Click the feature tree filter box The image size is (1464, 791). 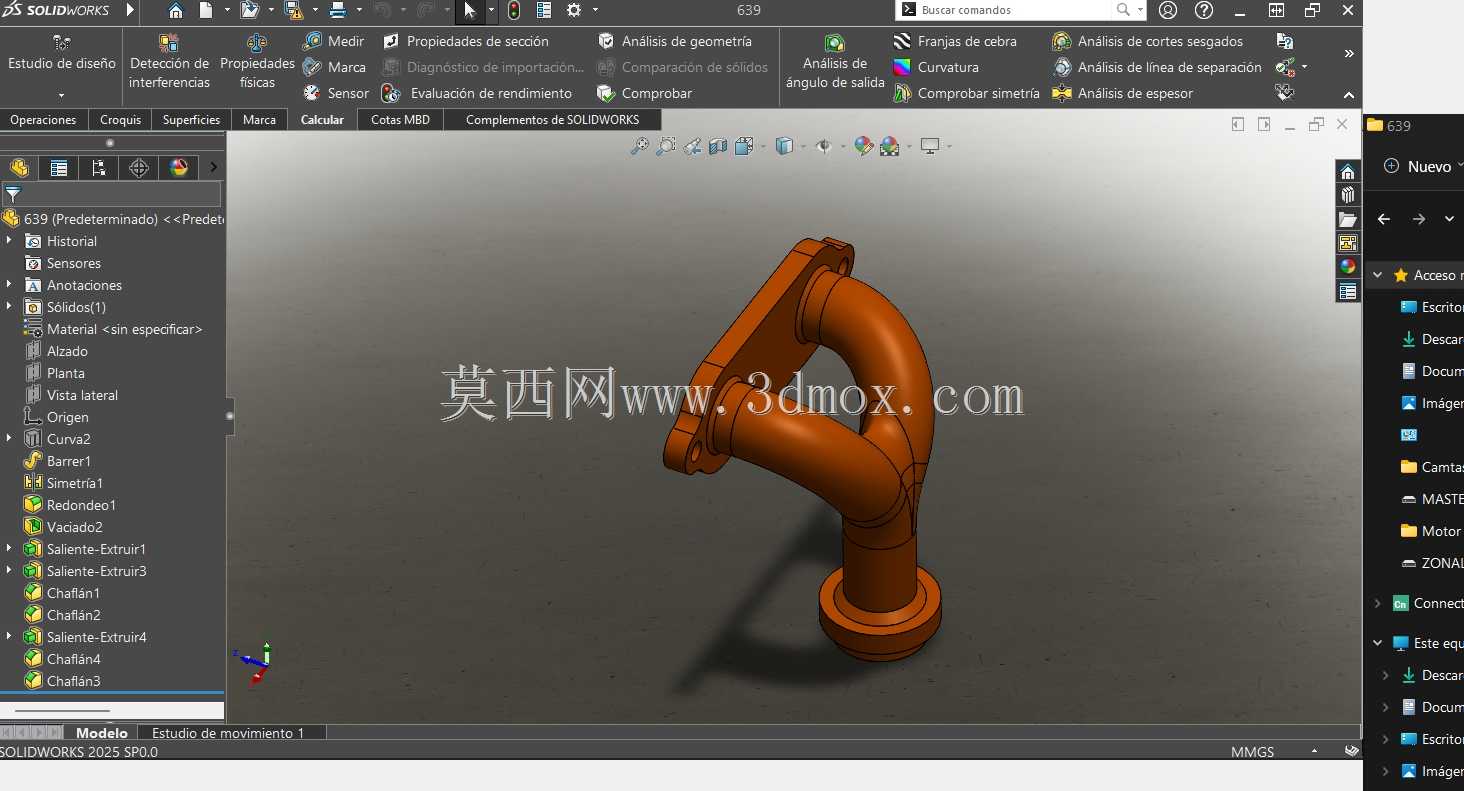(x=112, y=194)
